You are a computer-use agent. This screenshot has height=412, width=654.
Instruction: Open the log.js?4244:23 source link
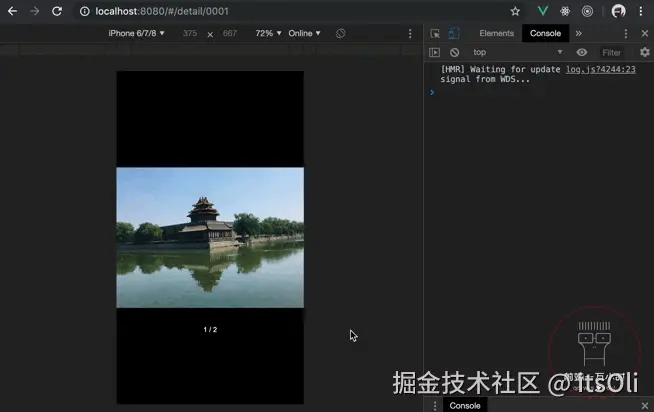601,69
